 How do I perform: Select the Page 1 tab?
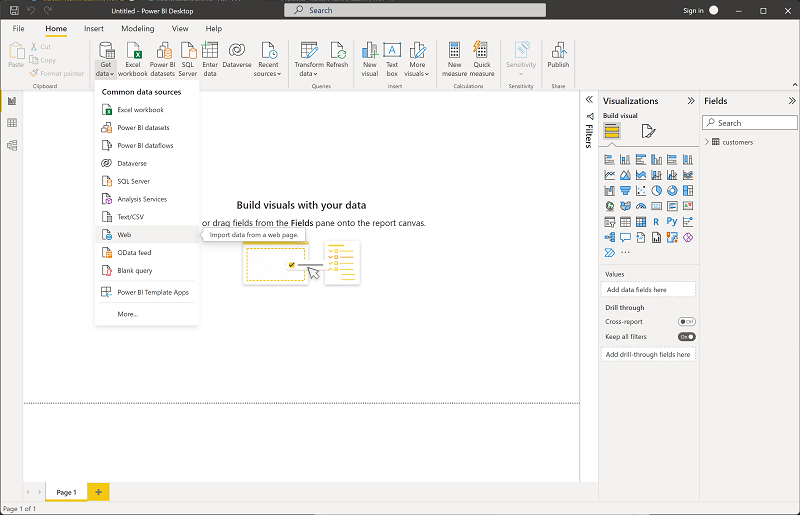pyautogui.click(x=66, y=492)
